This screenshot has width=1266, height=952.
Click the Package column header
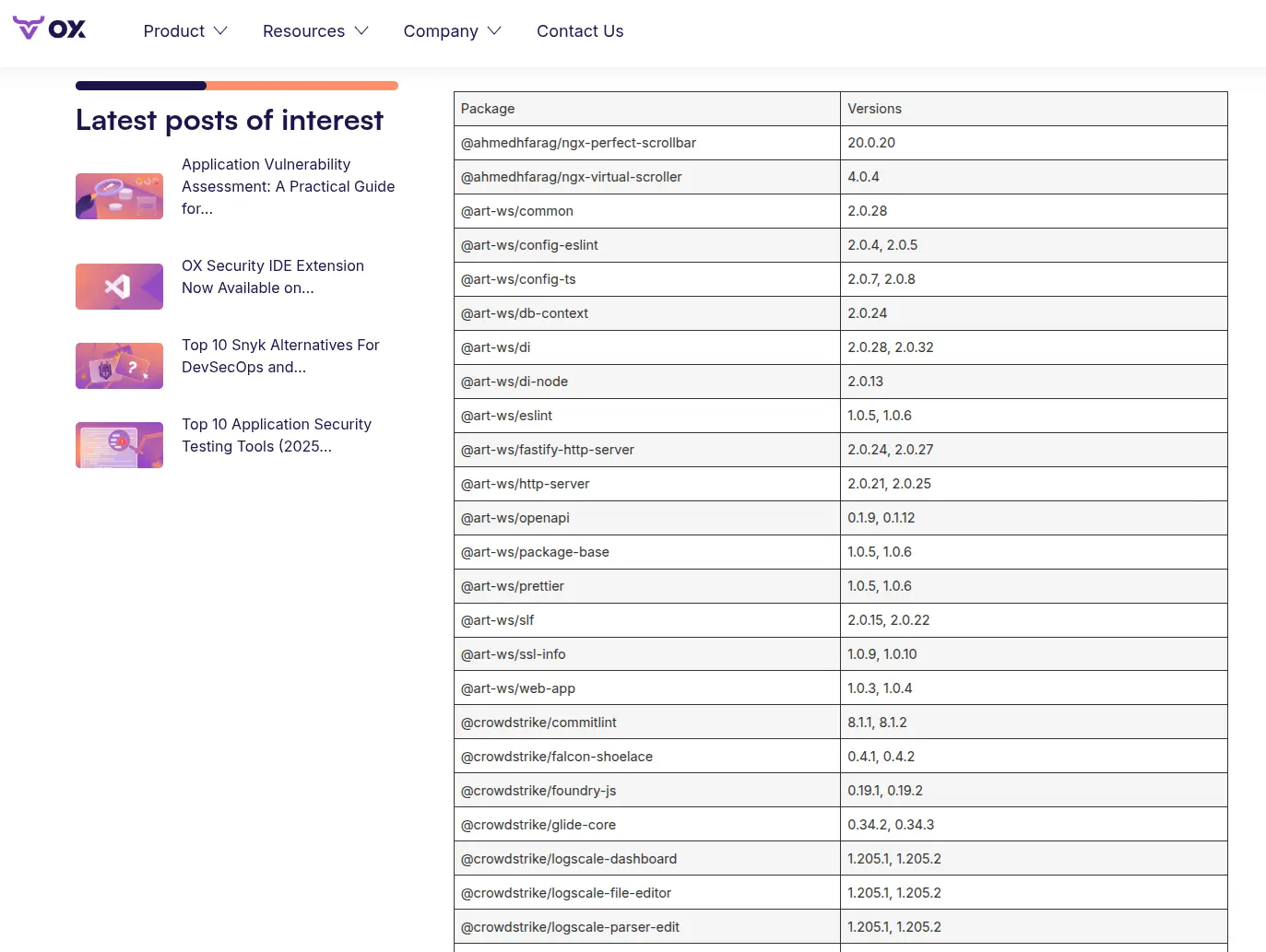pos(647,109)
